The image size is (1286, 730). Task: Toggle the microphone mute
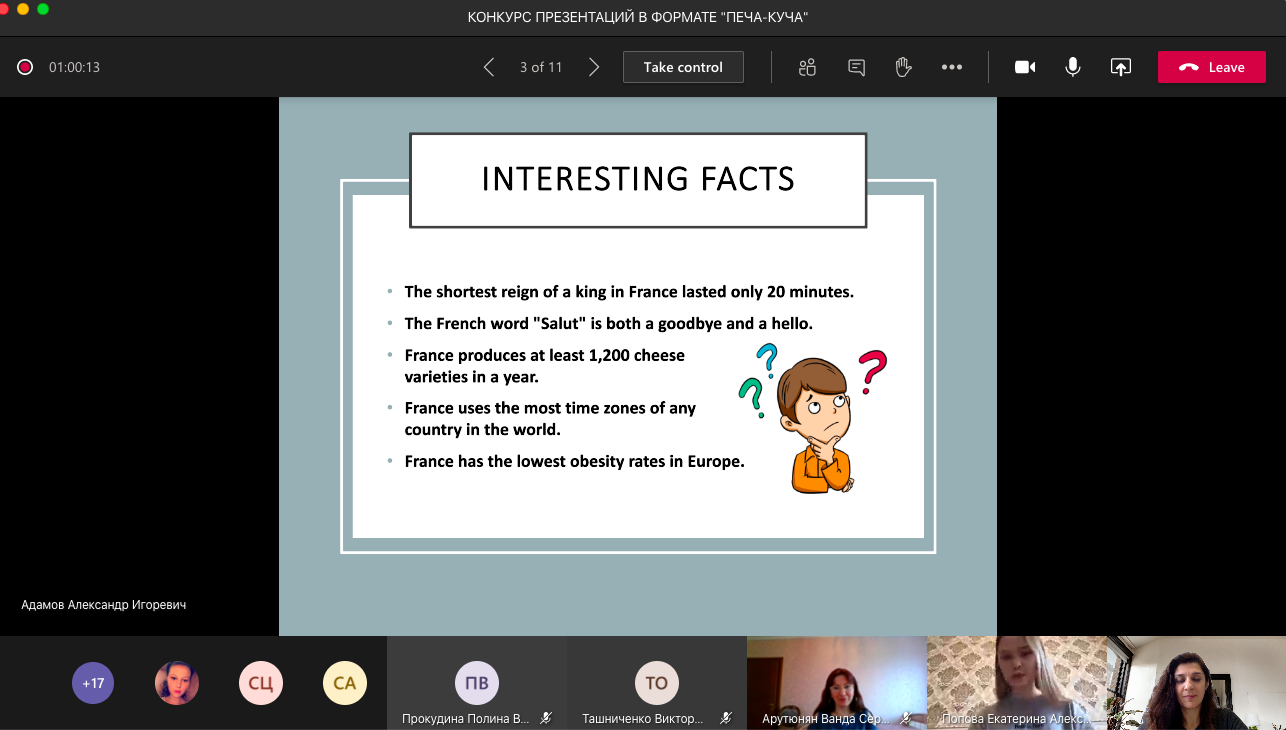pyautogui.click(x=1073, y=67)
